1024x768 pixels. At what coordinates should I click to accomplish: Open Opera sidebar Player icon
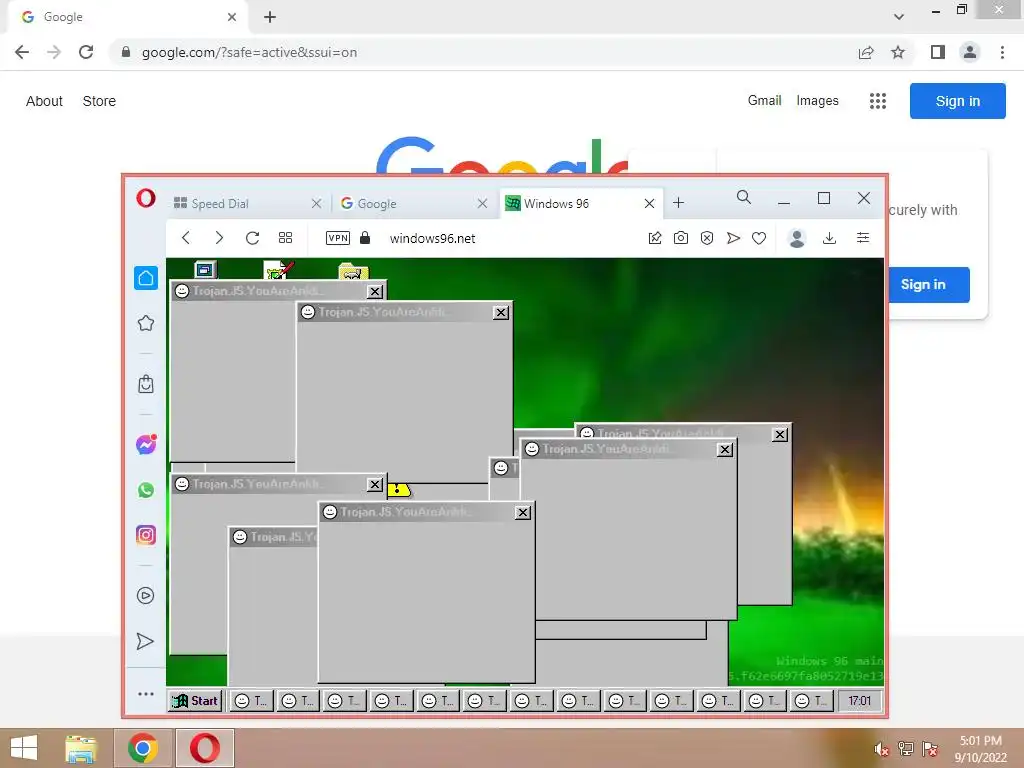pyautogui.click(x=146, y=596)
